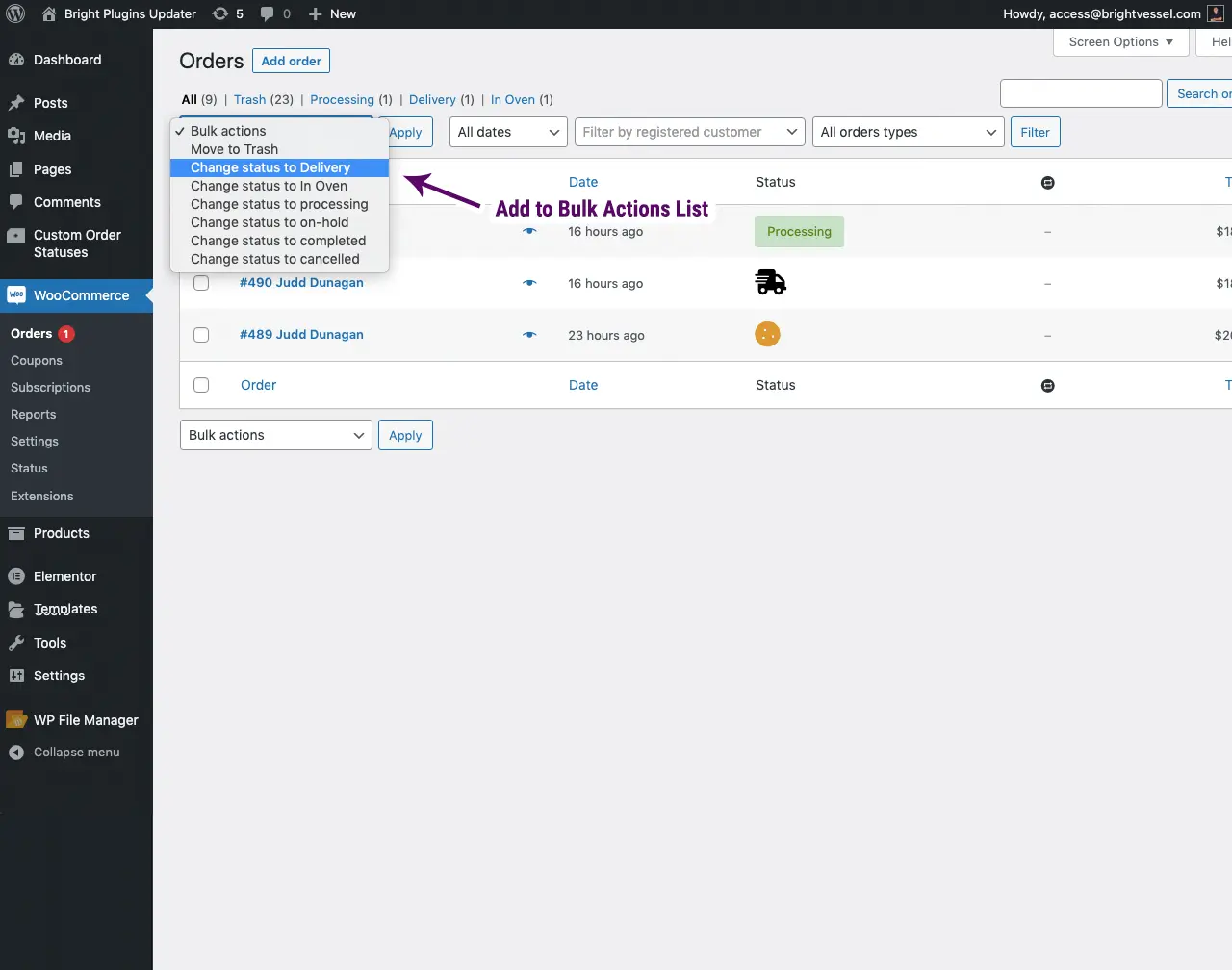Click the delivery truck status icon for order #490
The image size is (1232, 970).
click(769, 281)
